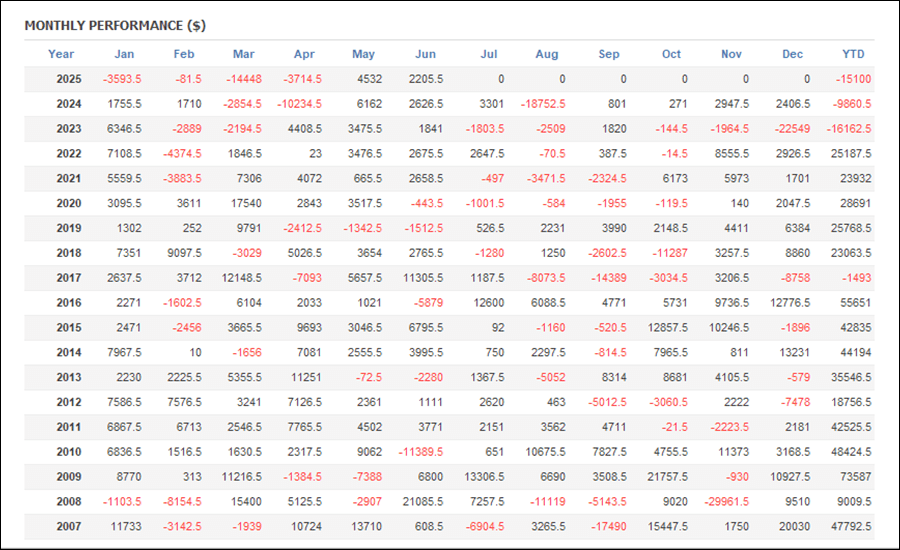Viewport: 900px width, 550px height.
Task: Click the YTD column header
Action: [x=853, y=54]
